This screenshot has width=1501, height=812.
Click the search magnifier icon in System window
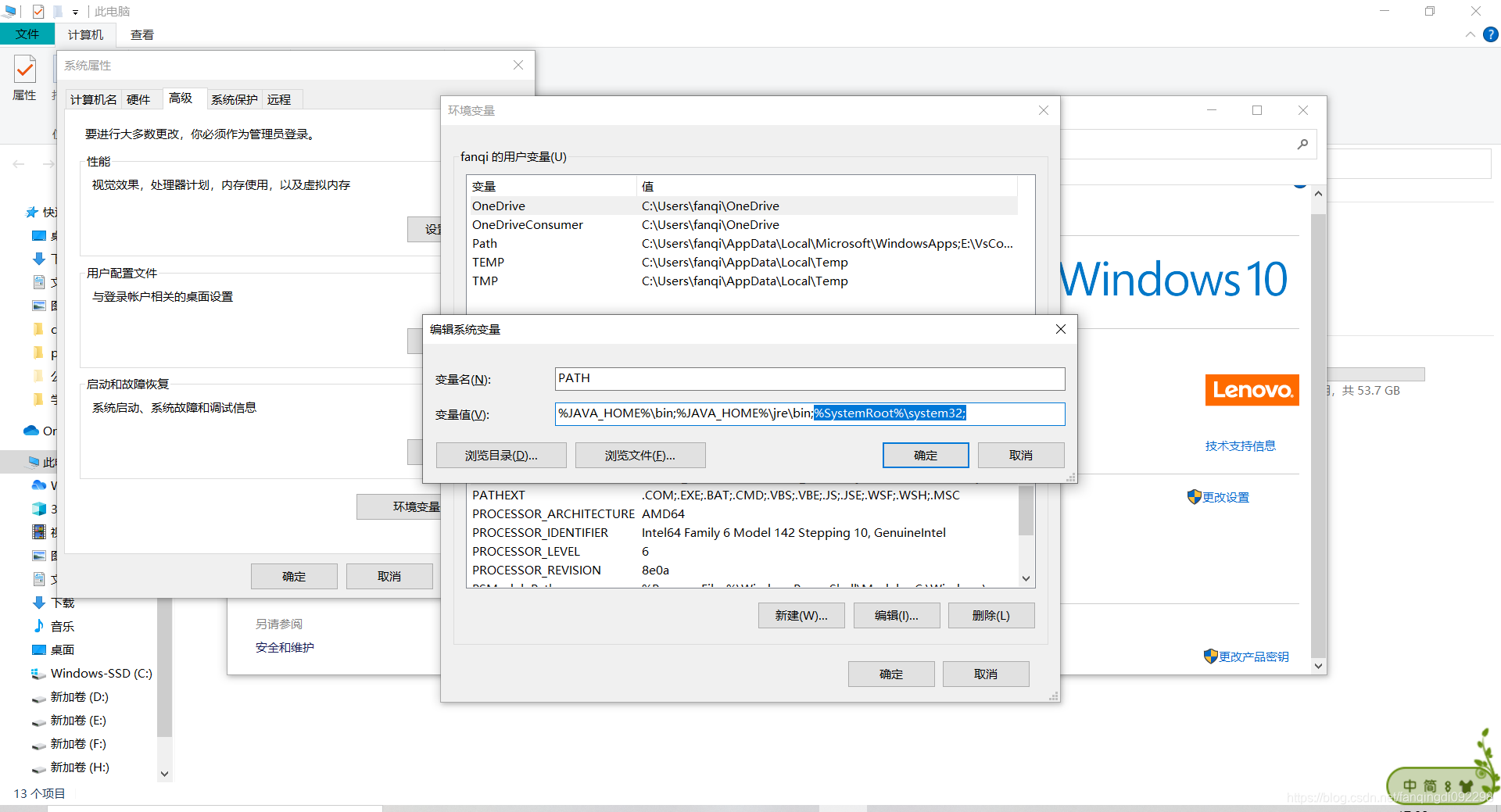tap(1302, 144)
